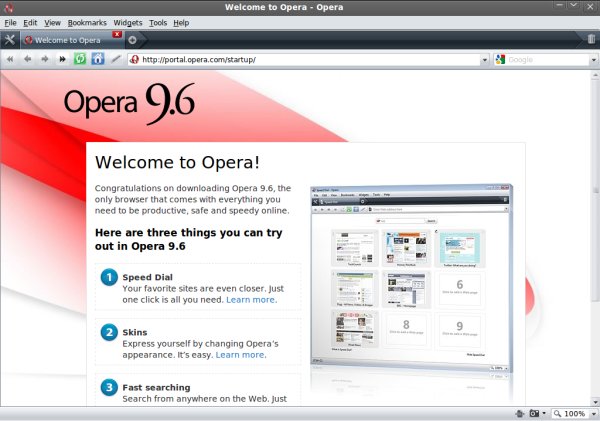This screenshot has height=421, width=600.
Task: Reload the current page
Action: 80,59
